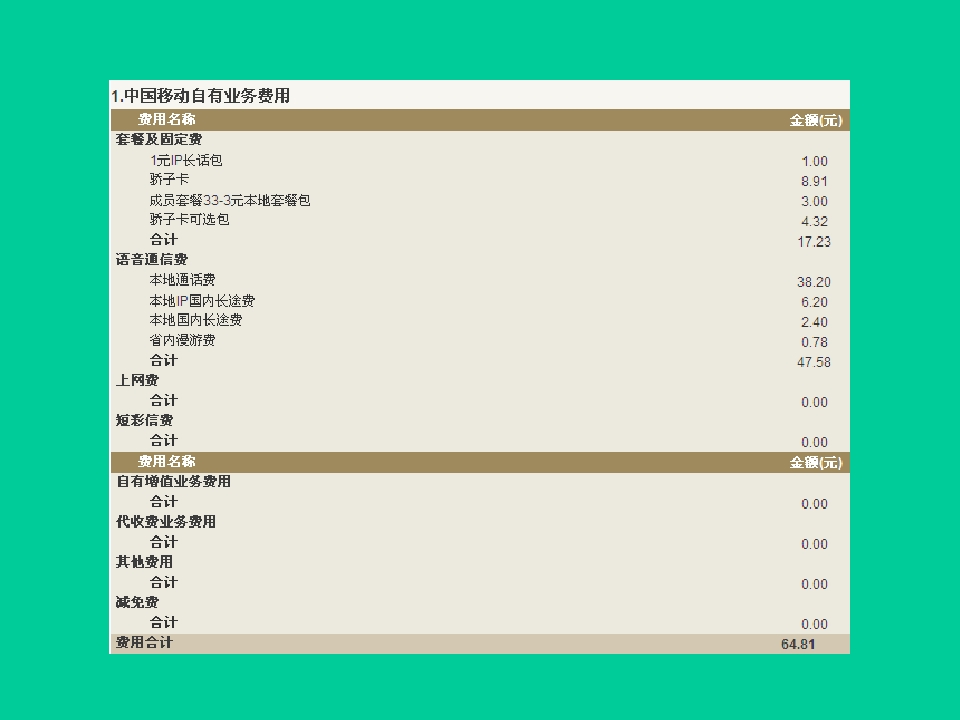Image resolution: width=960 pixels, height=720 pixels.
Task: Click the 本地通话费 item
Action: click(182, 280)
